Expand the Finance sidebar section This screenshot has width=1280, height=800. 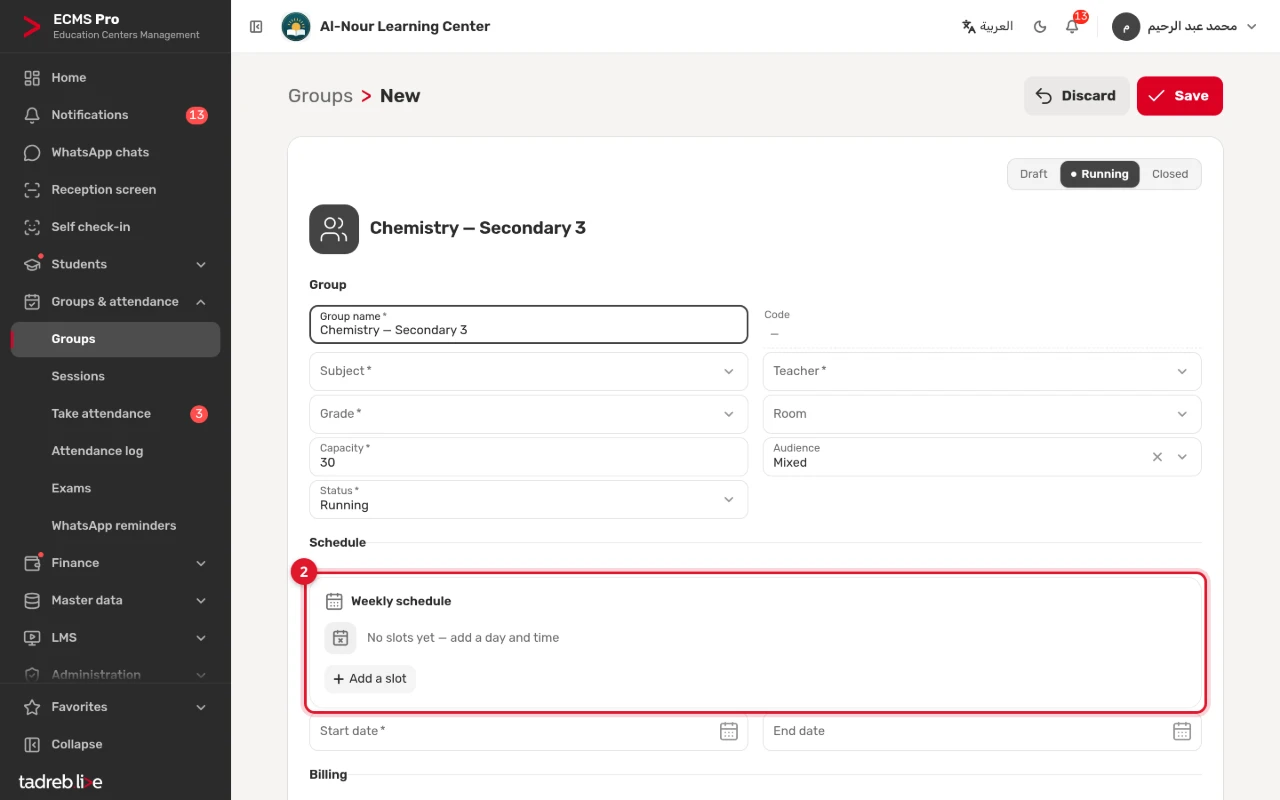pyautogui.click(x=115, y=563)
